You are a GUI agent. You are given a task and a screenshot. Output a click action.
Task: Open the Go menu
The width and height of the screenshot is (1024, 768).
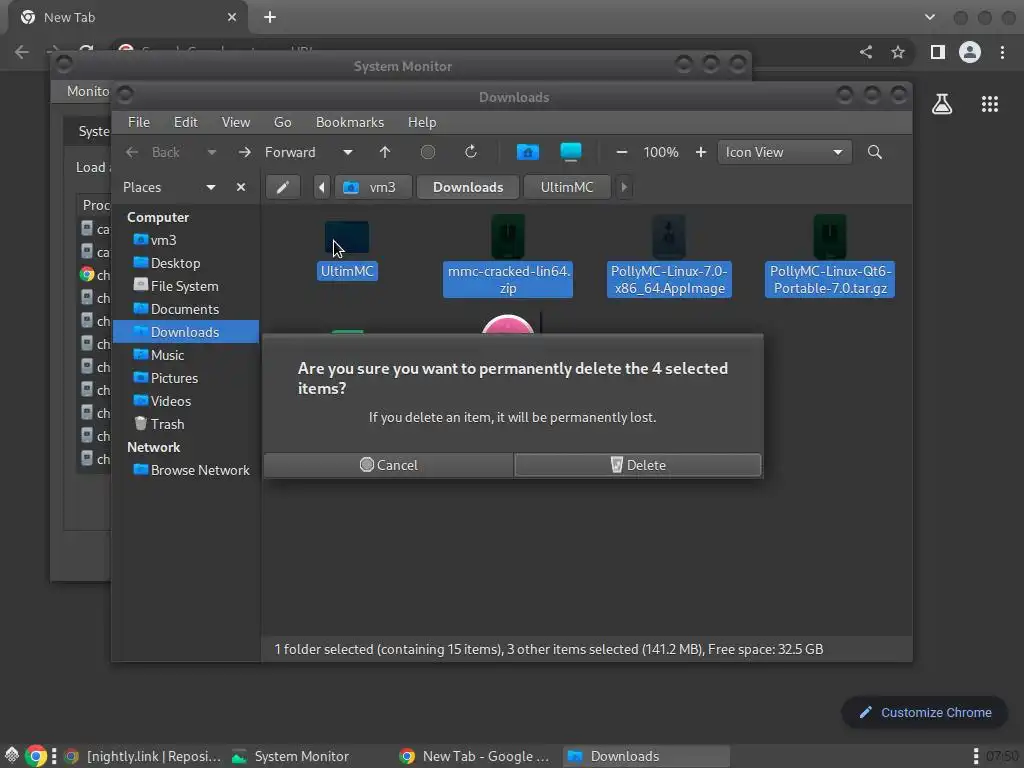pos(283,122)
